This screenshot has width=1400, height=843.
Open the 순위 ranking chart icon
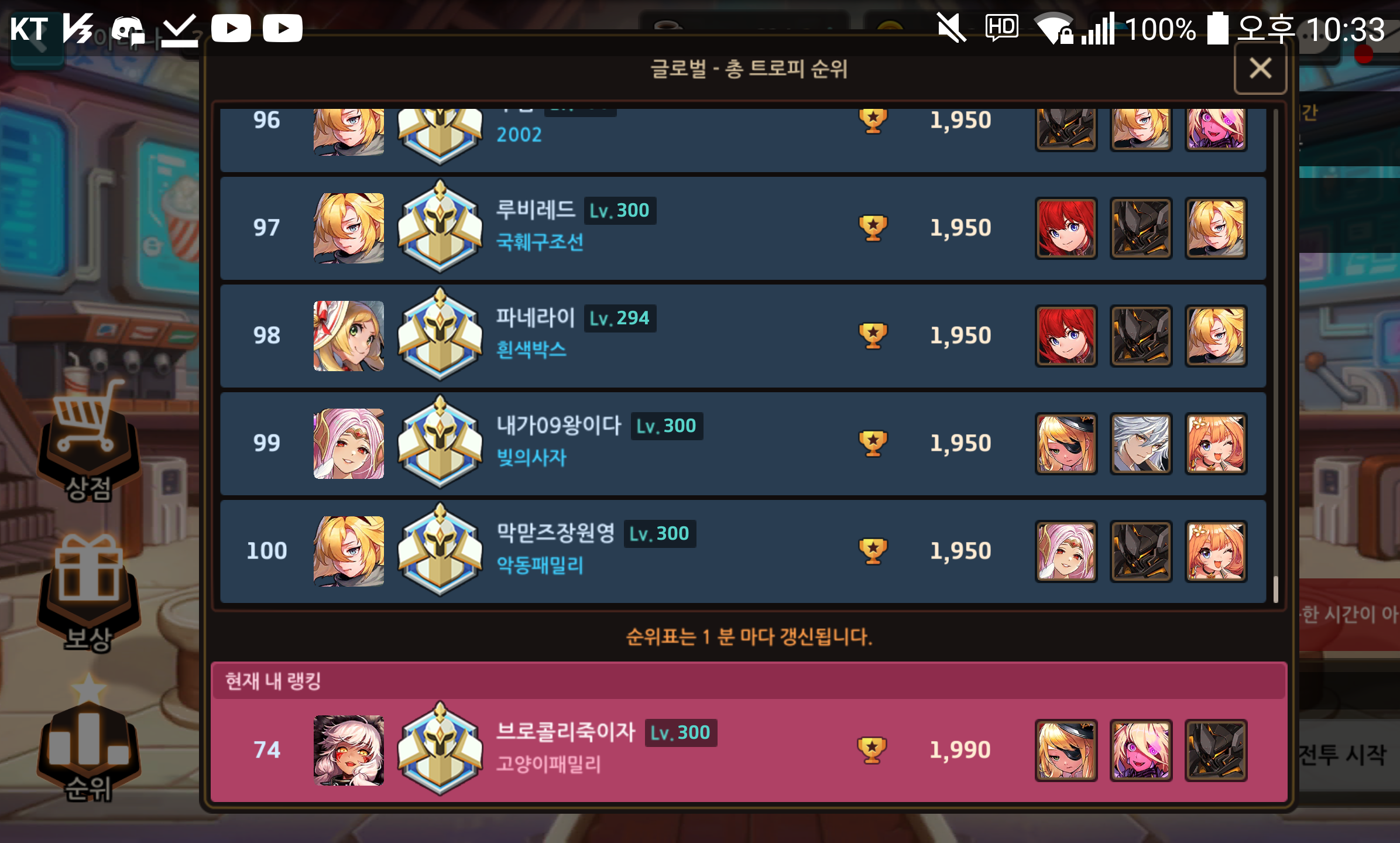88,741
